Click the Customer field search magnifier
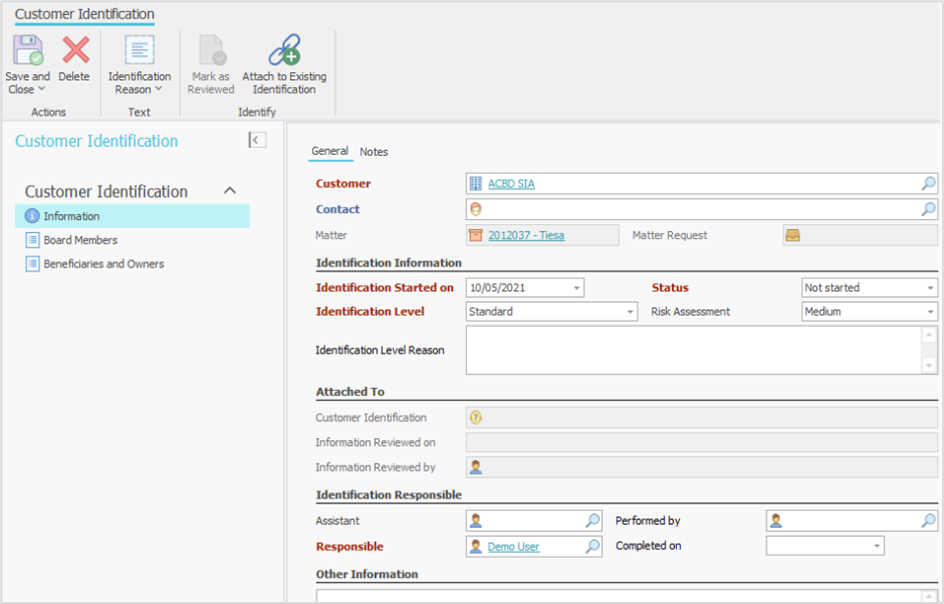Image resolution: width=944 pixels, height=604 pixels. click(x=928, y=184)
